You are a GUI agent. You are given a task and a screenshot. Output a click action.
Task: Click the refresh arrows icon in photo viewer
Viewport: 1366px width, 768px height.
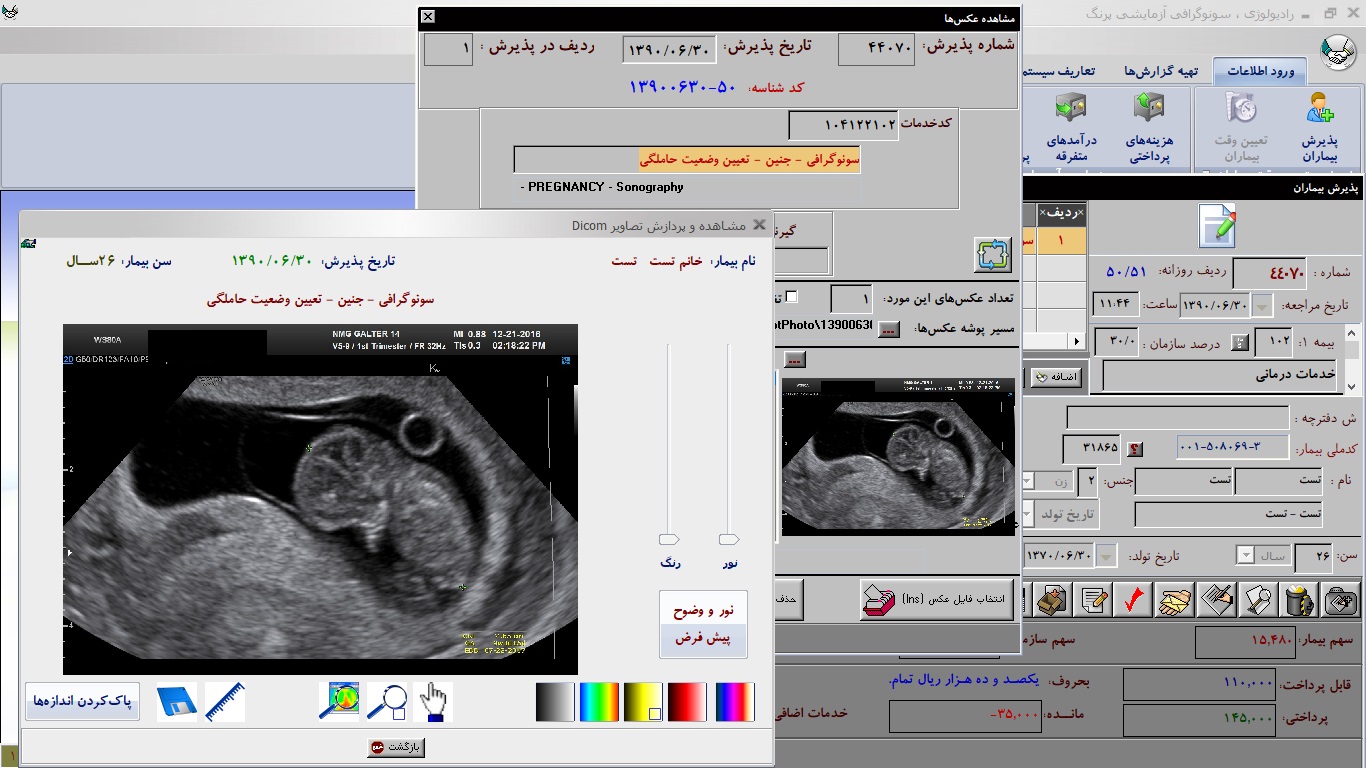(x=993, y=255)
